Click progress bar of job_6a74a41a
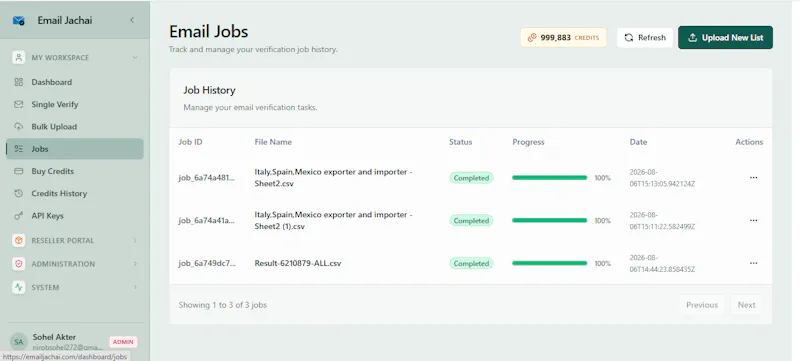 pos(549,220)
